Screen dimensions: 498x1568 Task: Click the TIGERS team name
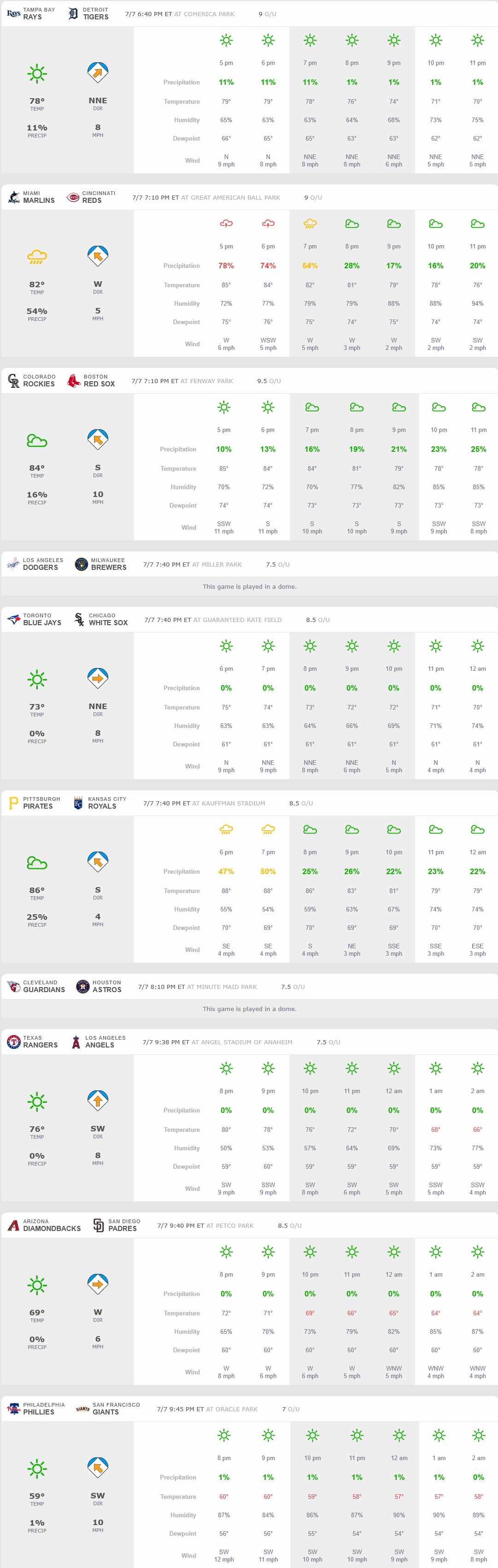tap(96, 17)
